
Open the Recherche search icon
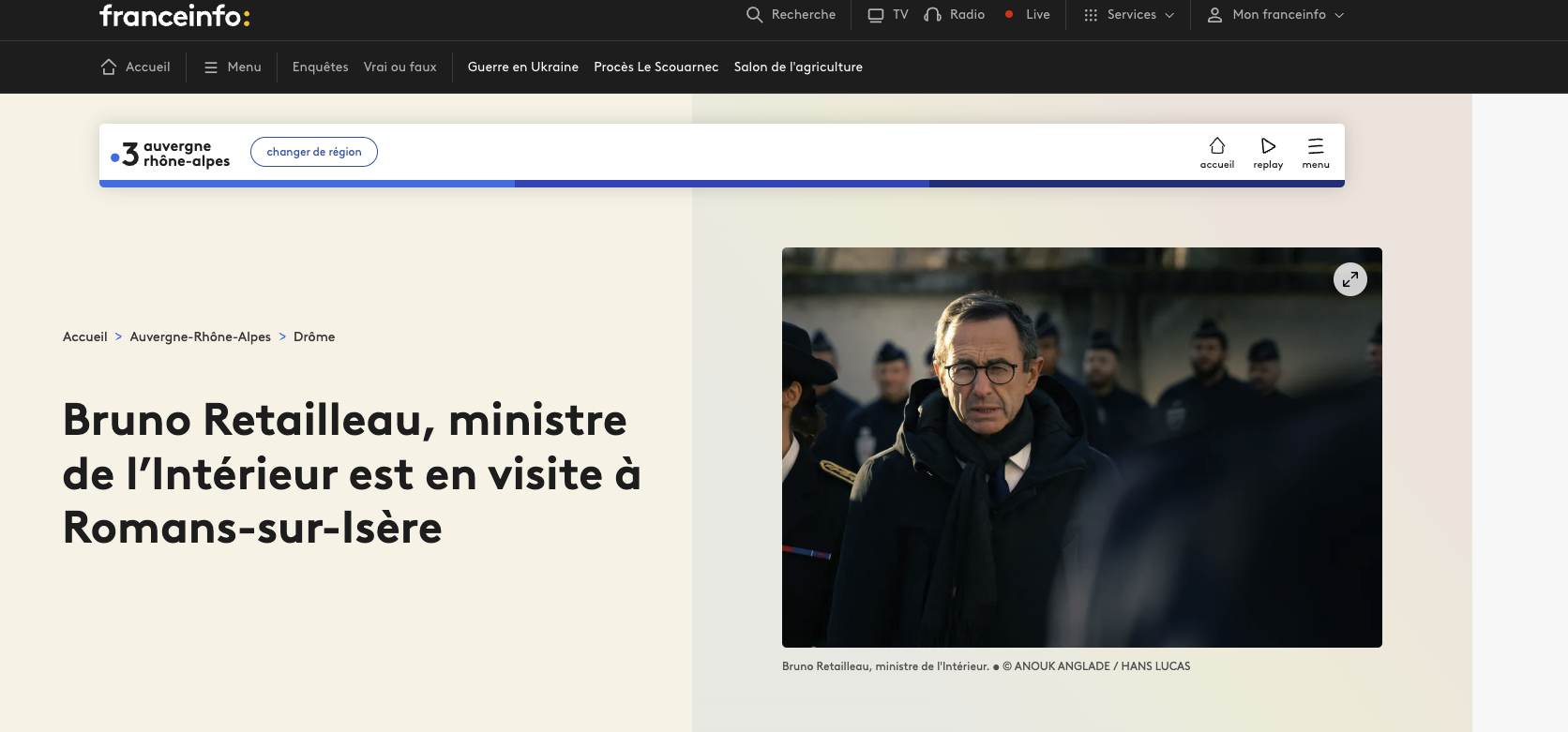[754, 15]
